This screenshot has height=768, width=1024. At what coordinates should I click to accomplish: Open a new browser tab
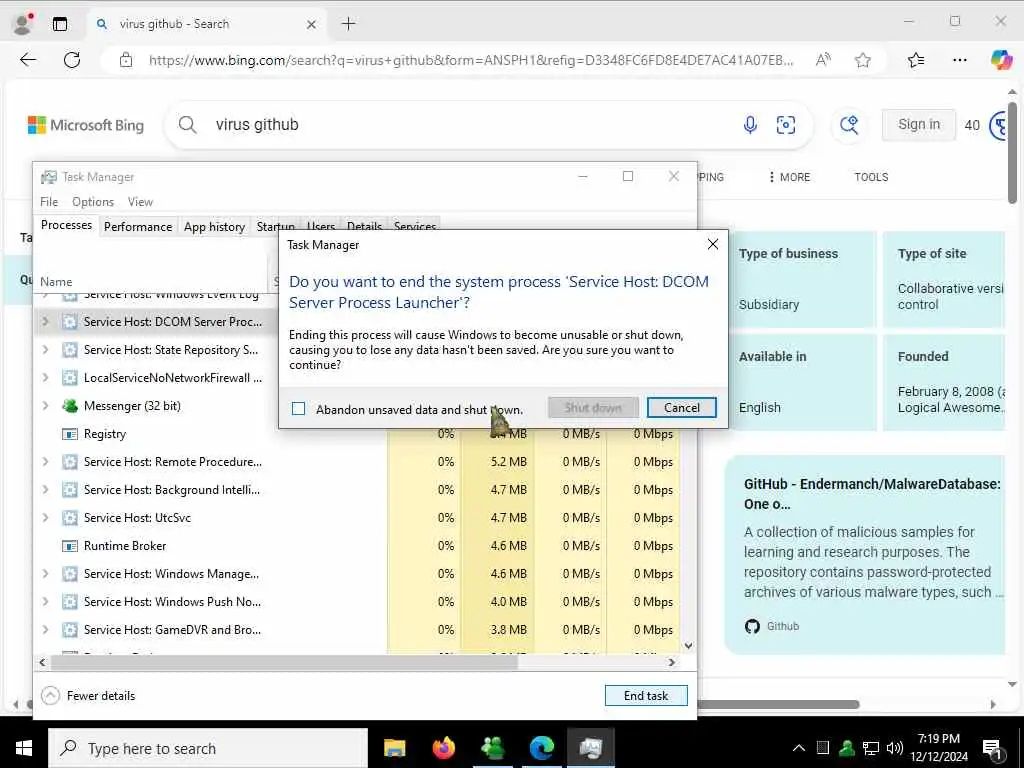pos(349,24)
